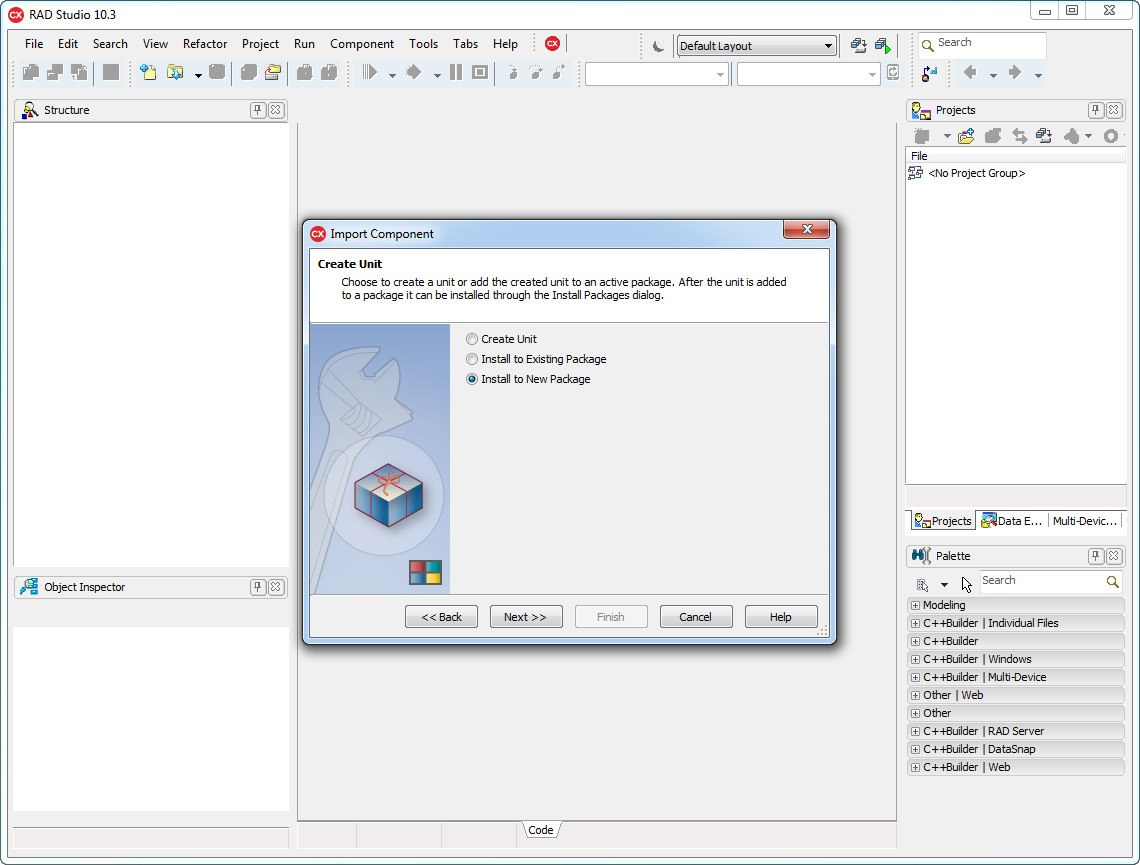
Task: Switch to the Multi-Device tab
Action: (1084, 520)
